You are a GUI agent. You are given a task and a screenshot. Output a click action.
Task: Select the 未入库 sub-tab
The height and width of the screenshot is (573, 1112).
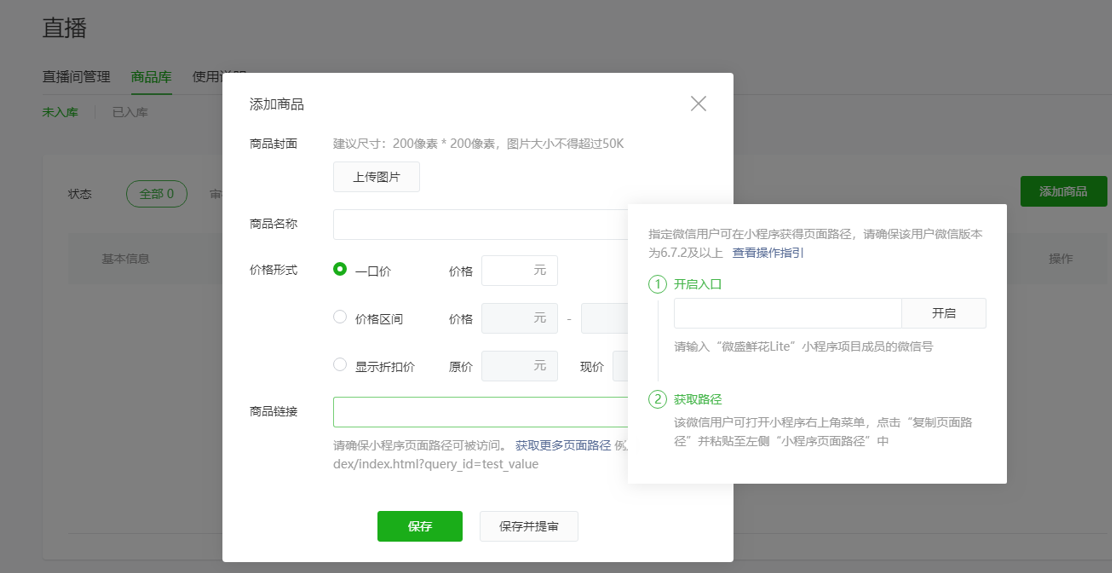pyautogui.click(x=60, y=112)
